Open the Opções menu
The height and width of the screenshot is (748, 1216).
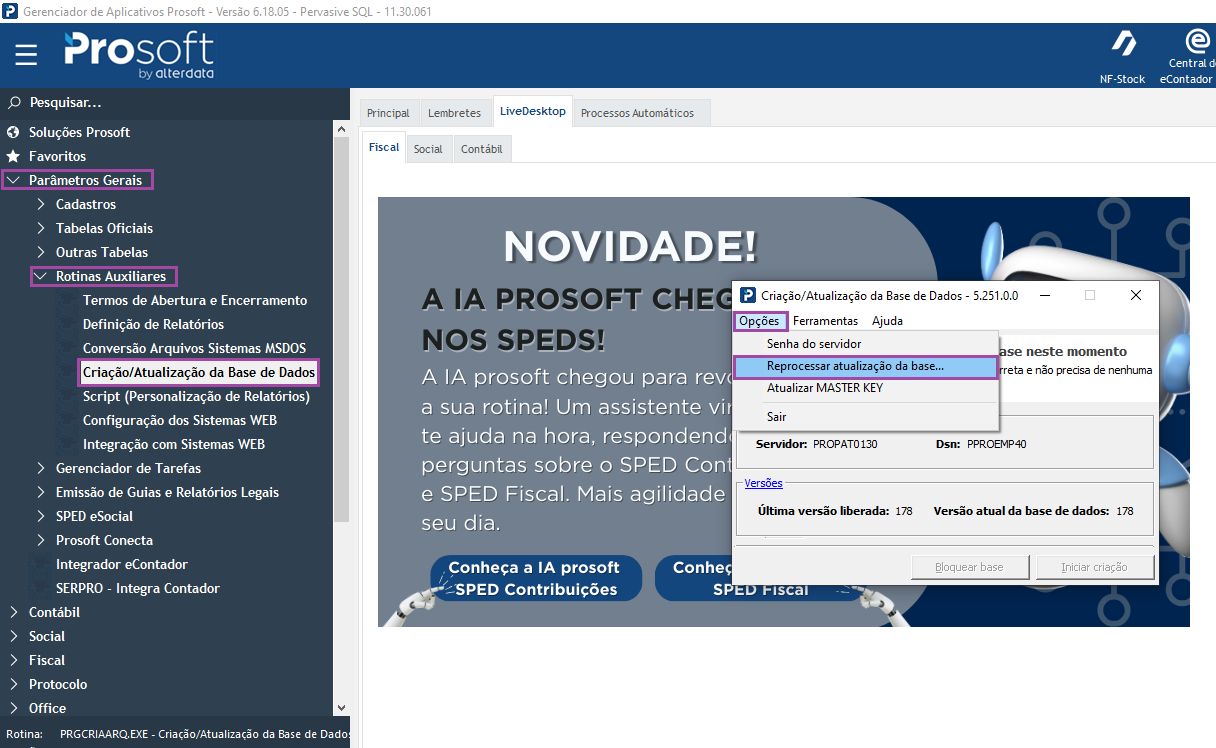[760, 321]
